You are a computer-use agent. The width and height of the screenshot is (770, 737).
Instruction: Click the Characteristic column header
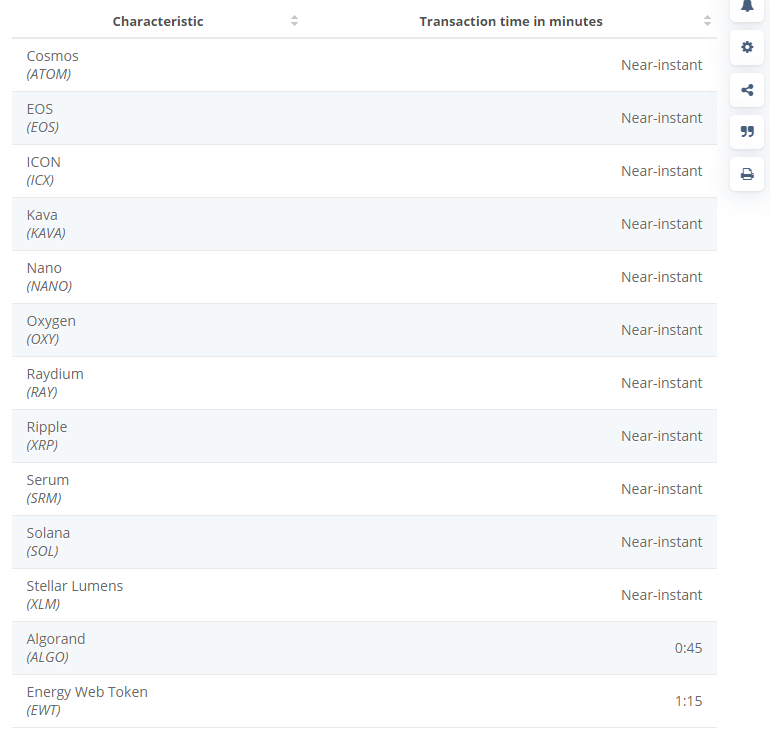[158, 22]
